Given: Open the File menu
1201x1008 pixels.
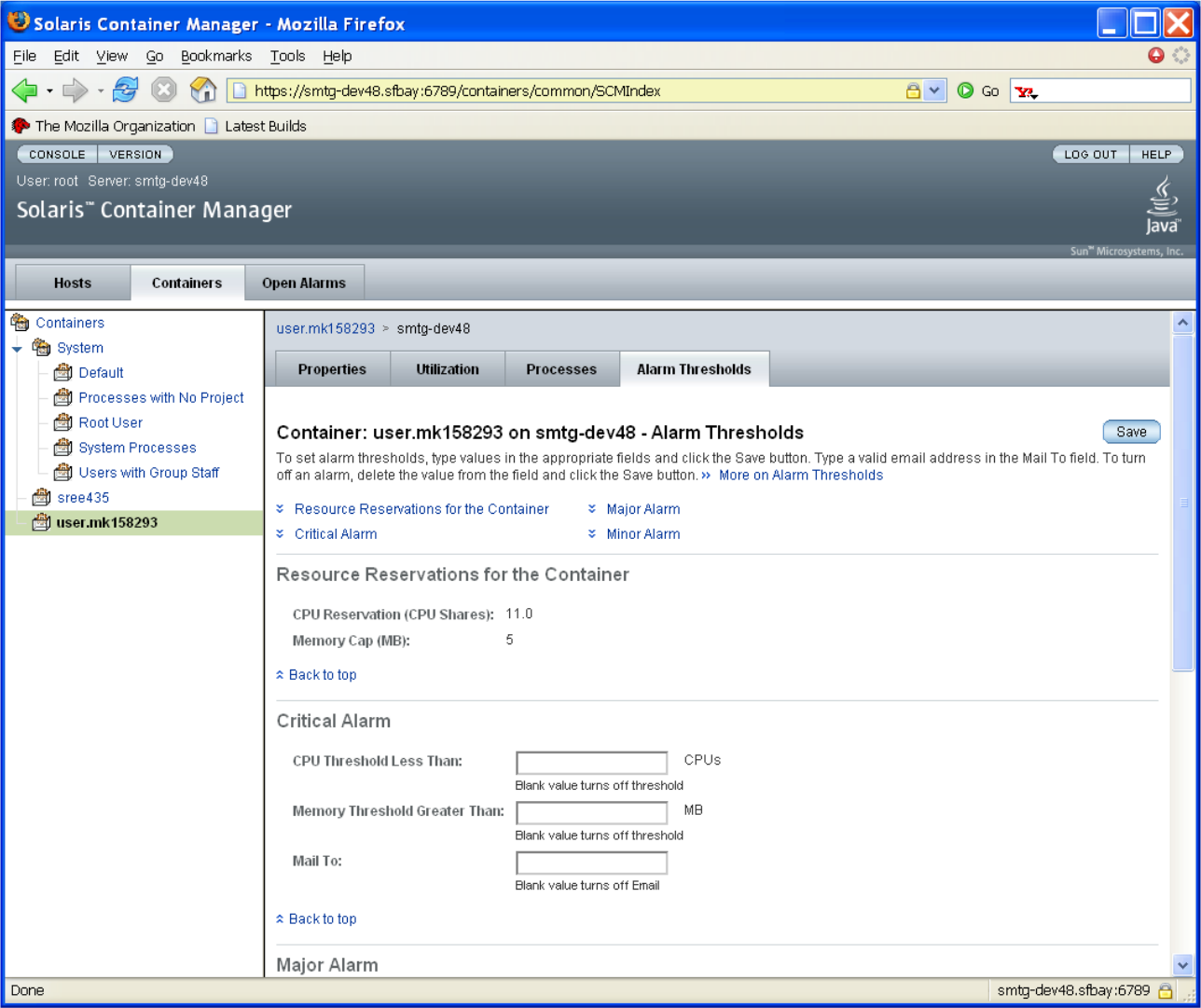Looking at the screenshot, I should tap(25, 56).
